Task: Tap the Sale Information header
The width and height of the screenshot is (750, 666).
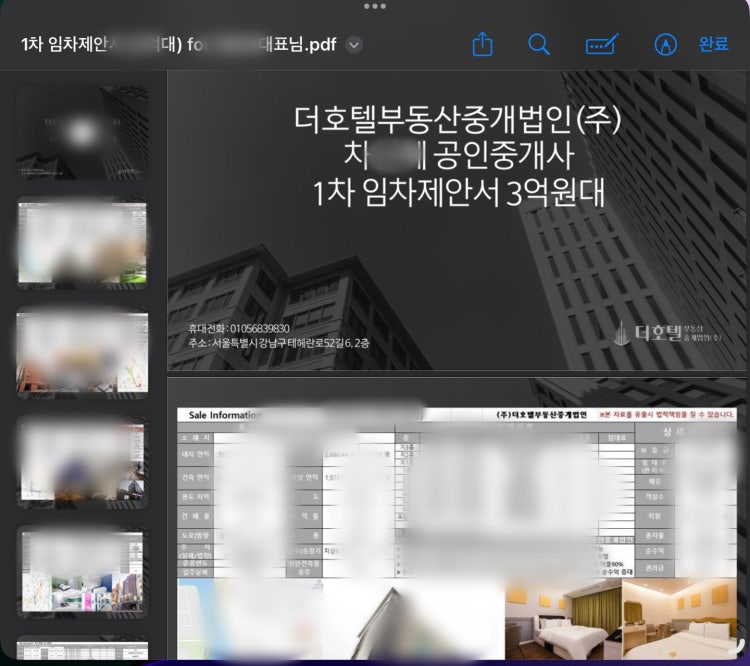Action: tap(224, 415)
